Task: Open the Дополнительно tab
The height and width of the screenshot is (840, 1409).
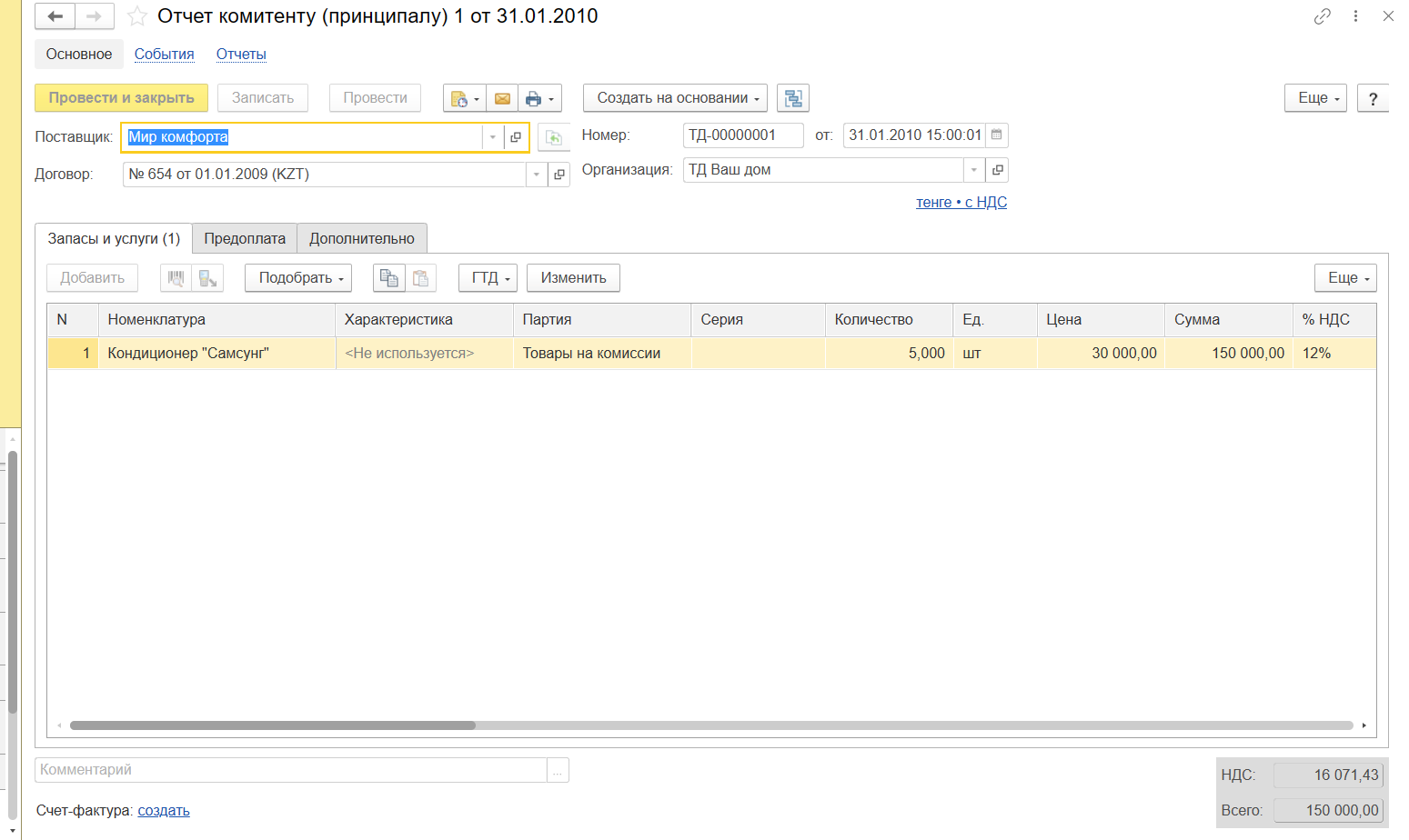Action: pos(361,239)
